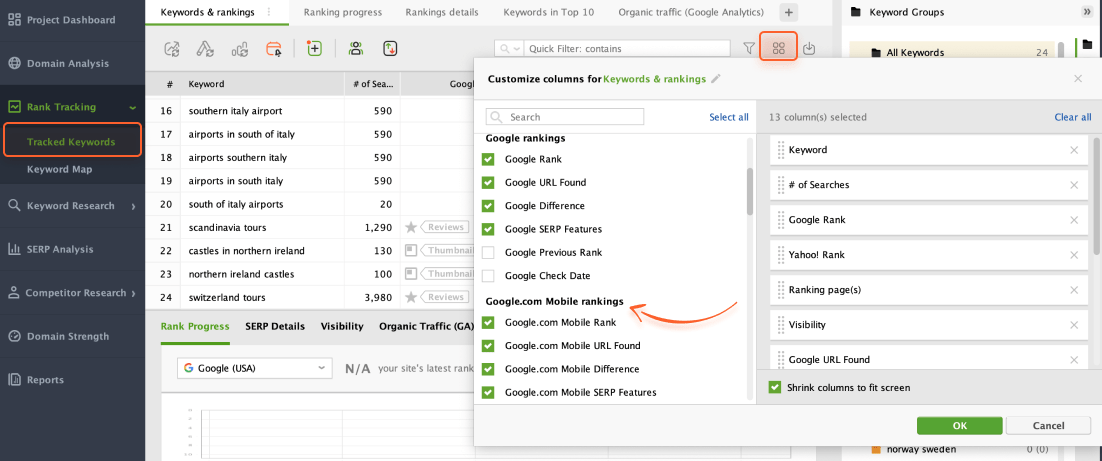Collapse Keyword Groups panel with double chevron
The height and width of the screenshot is (461, 1102).
1087,12
